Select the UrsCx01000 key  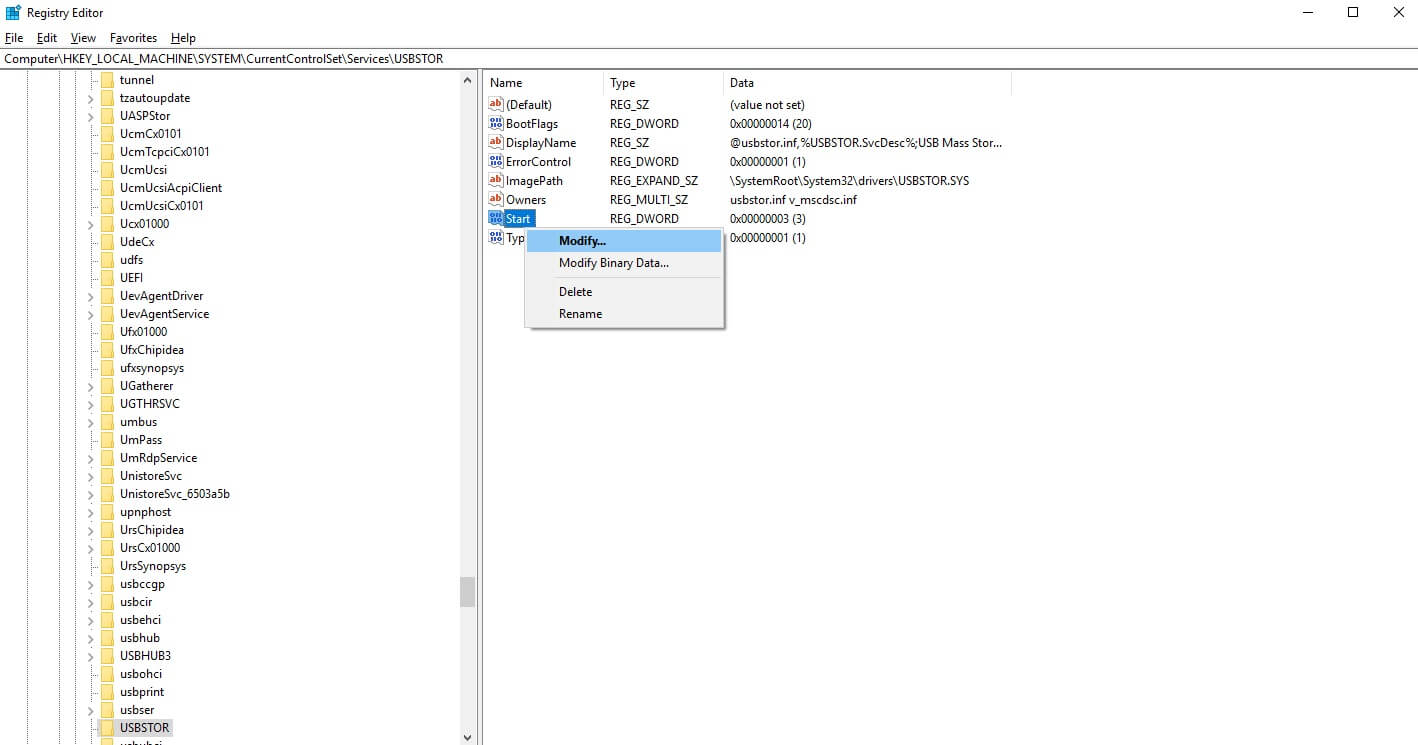click(150, 547)
